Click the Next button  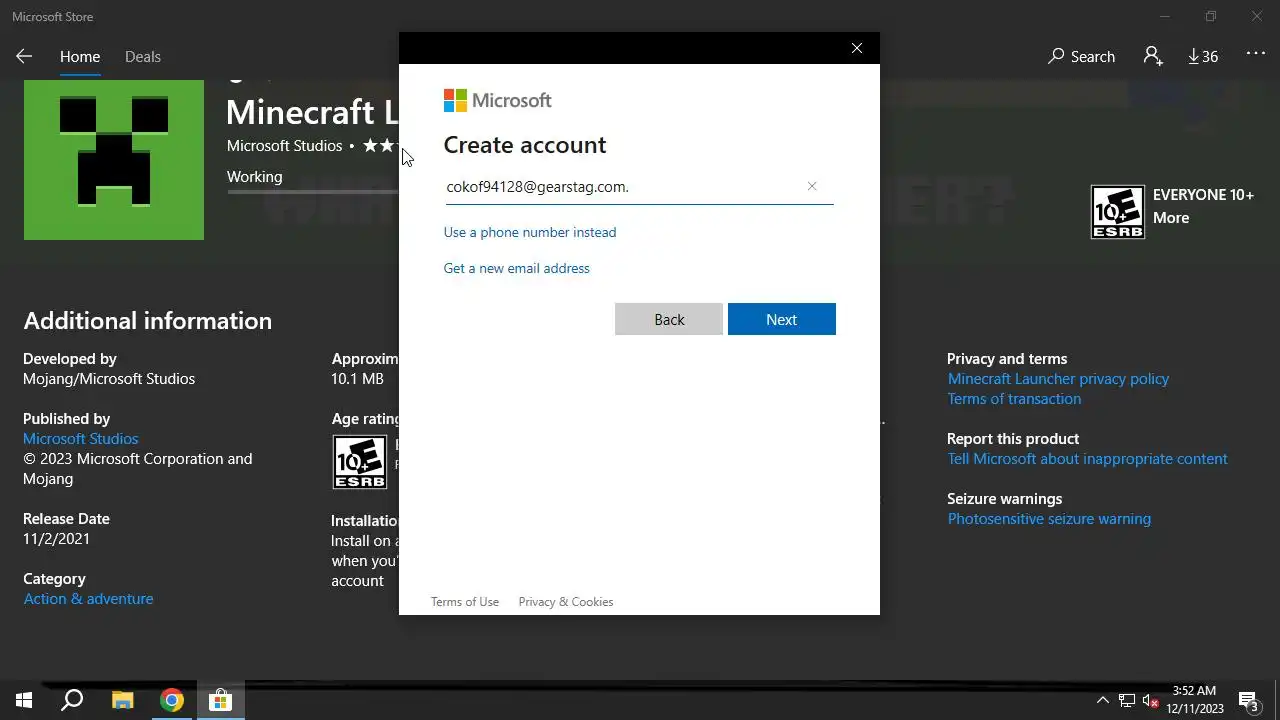click(782, 319)
